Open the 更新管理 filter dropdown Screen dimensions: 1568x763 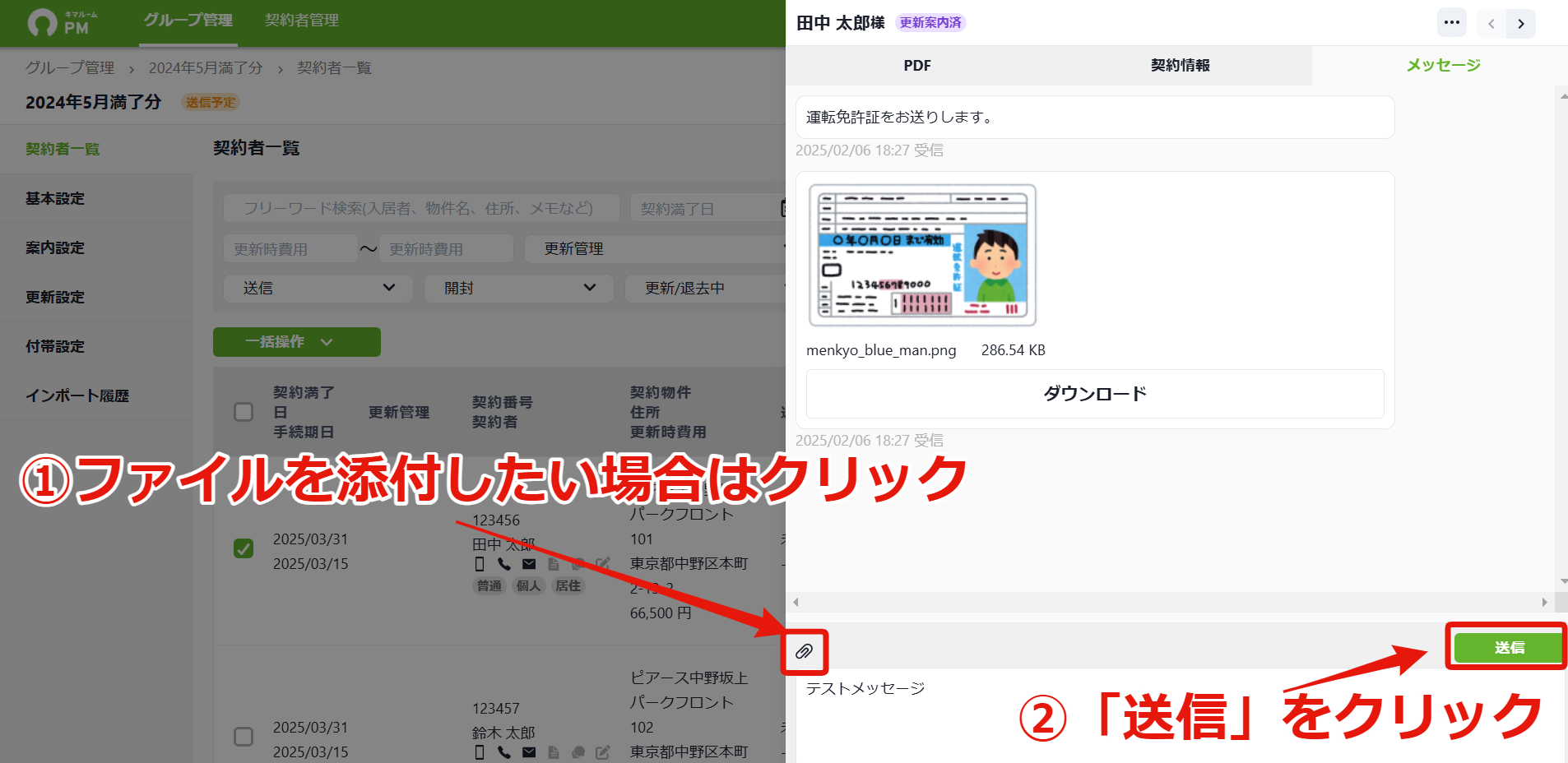(x=655, y=249)
